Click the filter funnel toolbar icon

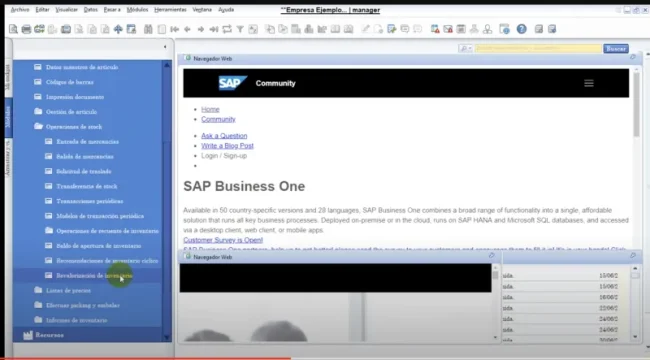240,29
